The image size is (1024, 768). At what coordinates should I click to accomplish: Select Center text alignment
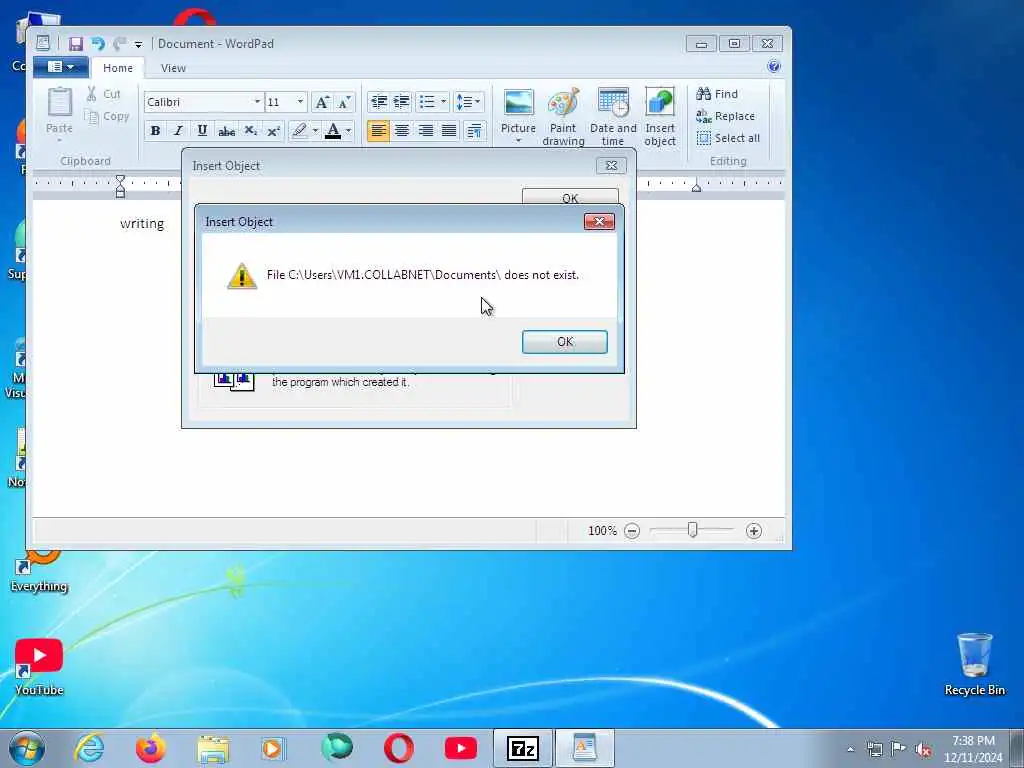[402, 131]
